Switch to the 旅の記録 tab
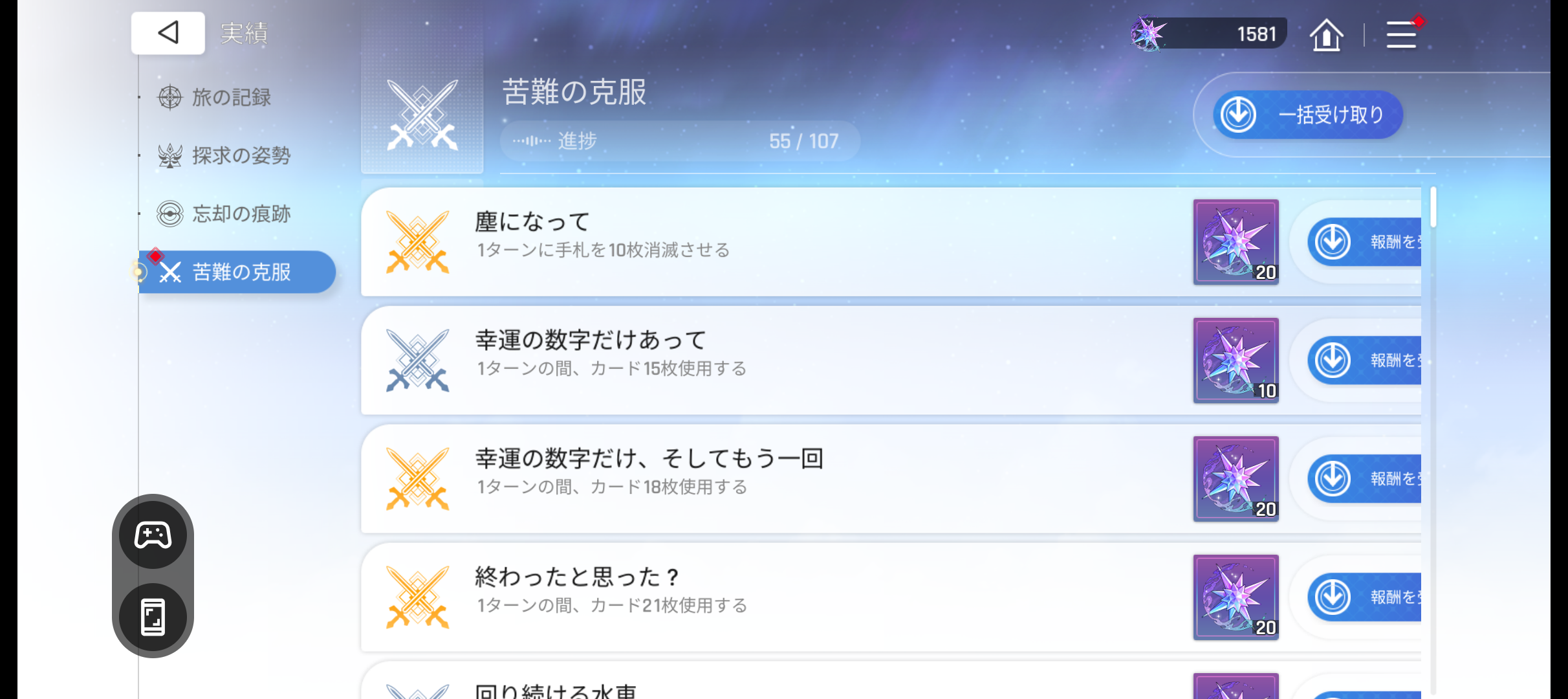This screenshot has height=699, width=1568. coord(231,97)
